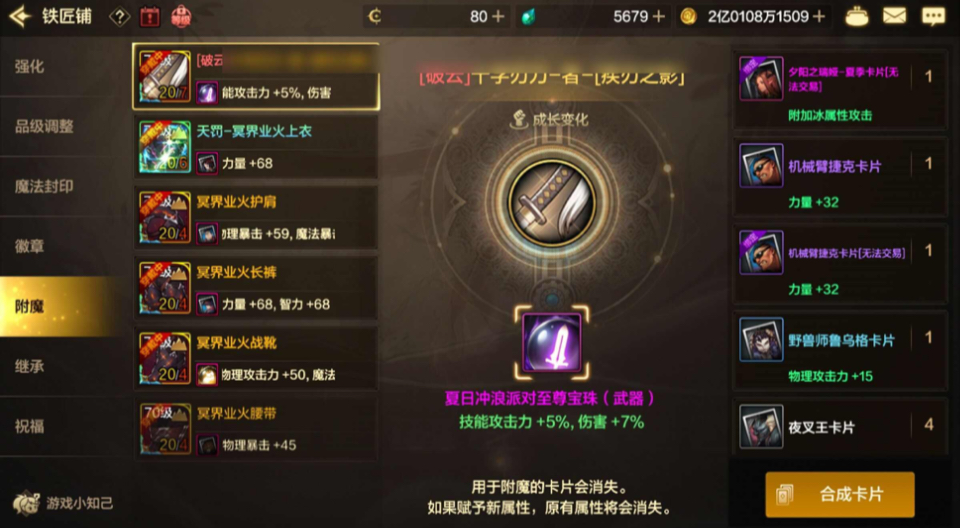This screenshot has width=960, height=528.
Task: Open the coin purse shop icon
Action: tap(857, 17)
